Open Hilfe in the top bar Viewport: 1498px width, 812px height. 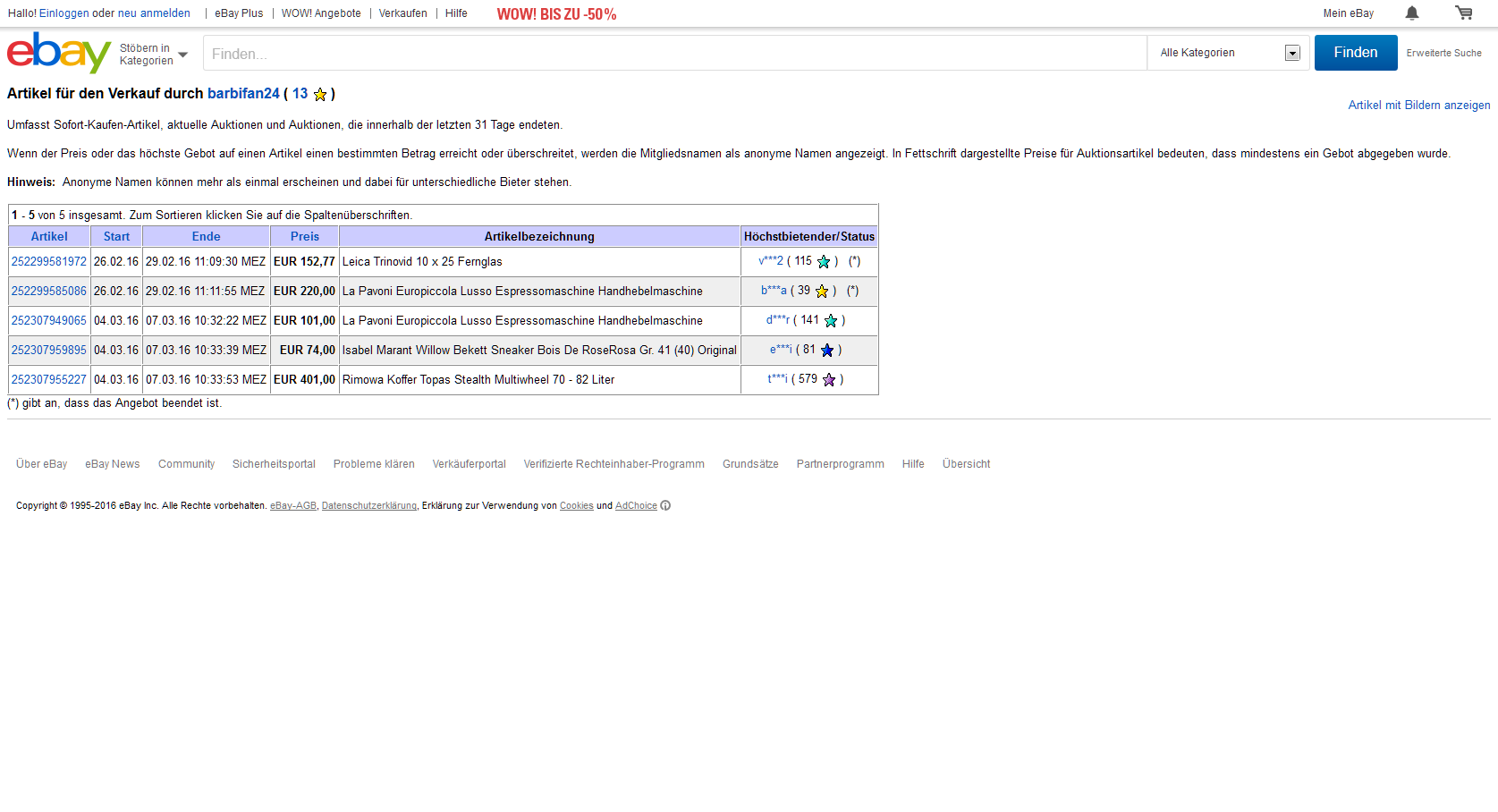(x=456, y=13)
